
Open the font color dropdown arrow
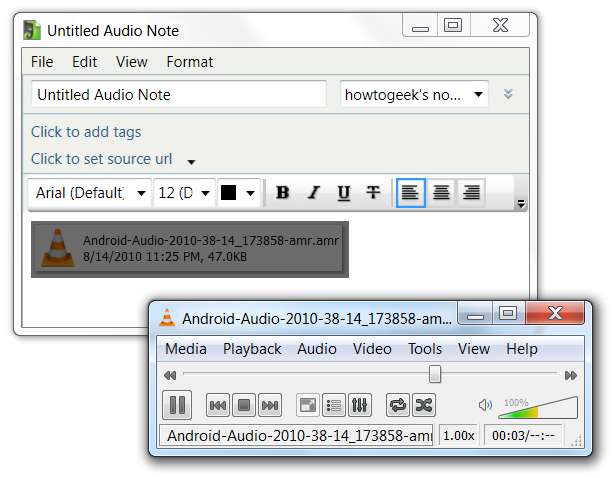(x=251, y=193)
